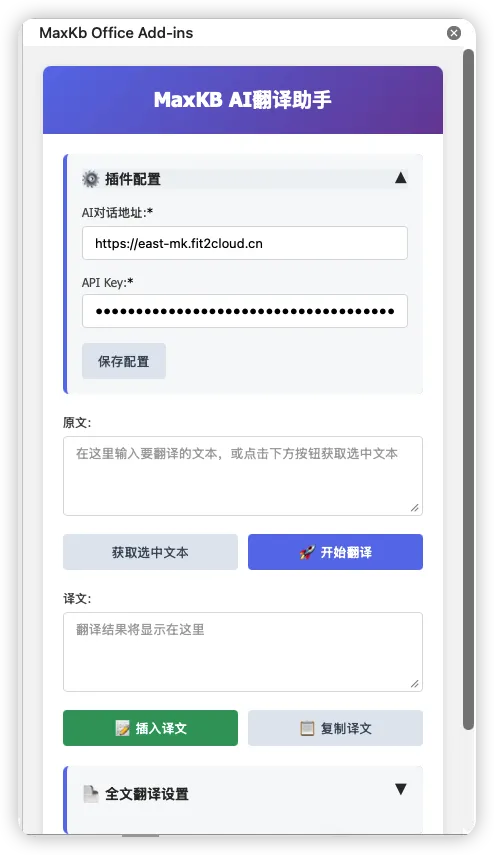Screen dimensions: 494x855
Task: Click the 插件配置 section header label
Action: click(x=133, y=179)
